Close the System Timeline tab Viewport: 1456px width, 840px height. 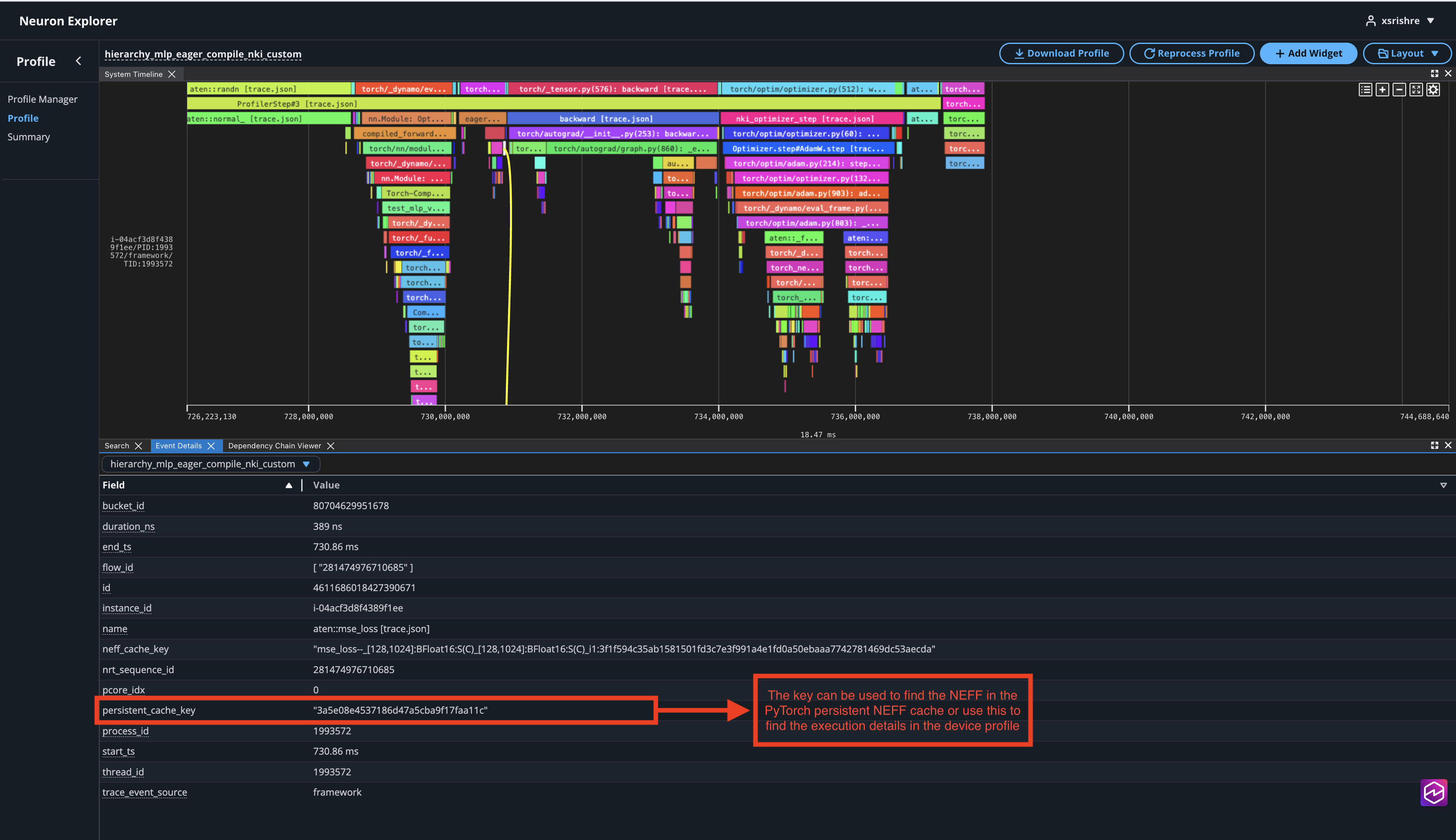point(171,74)
